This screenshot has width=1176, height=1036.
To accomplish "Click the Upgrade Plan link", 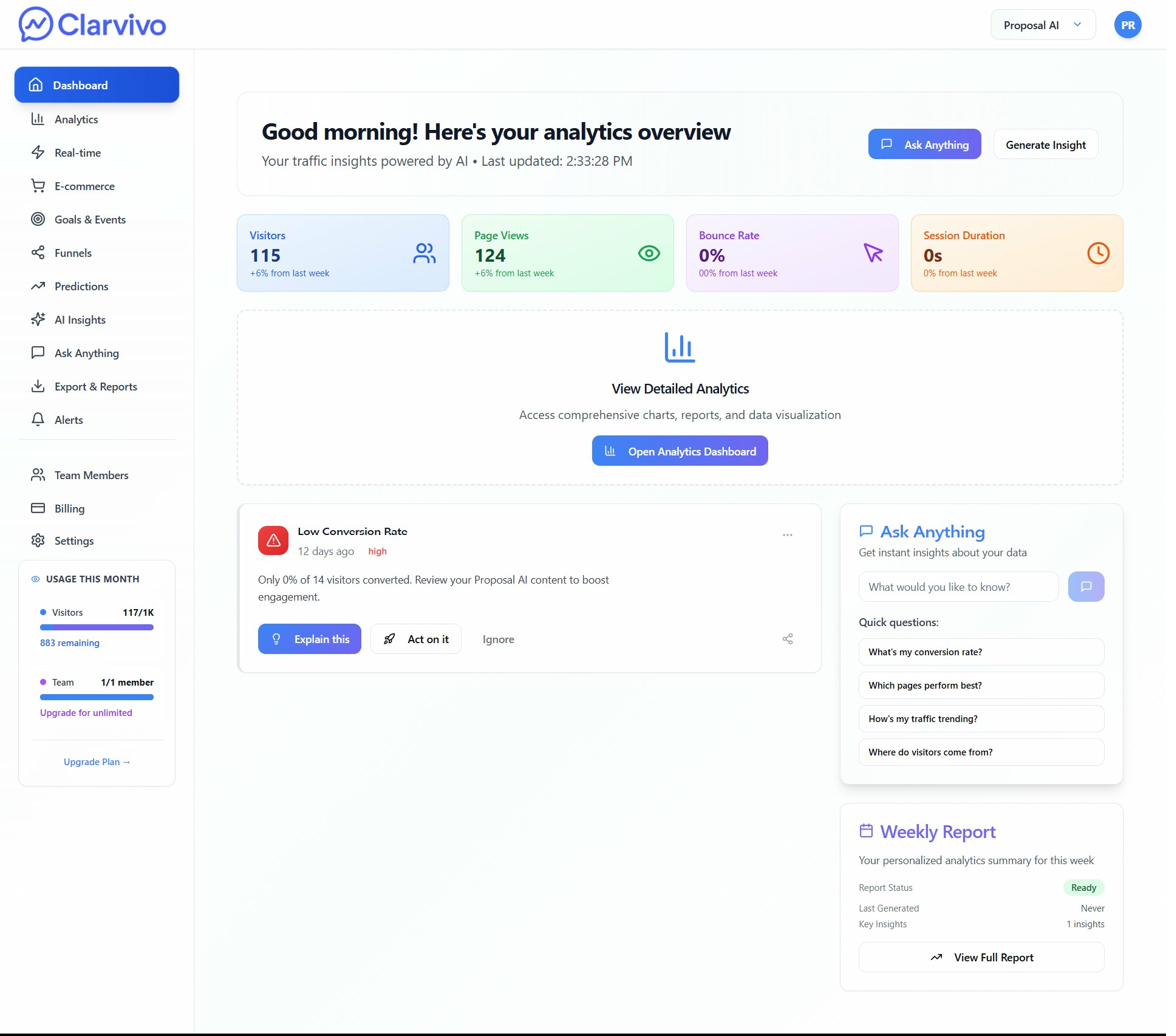I will point(96,761).
